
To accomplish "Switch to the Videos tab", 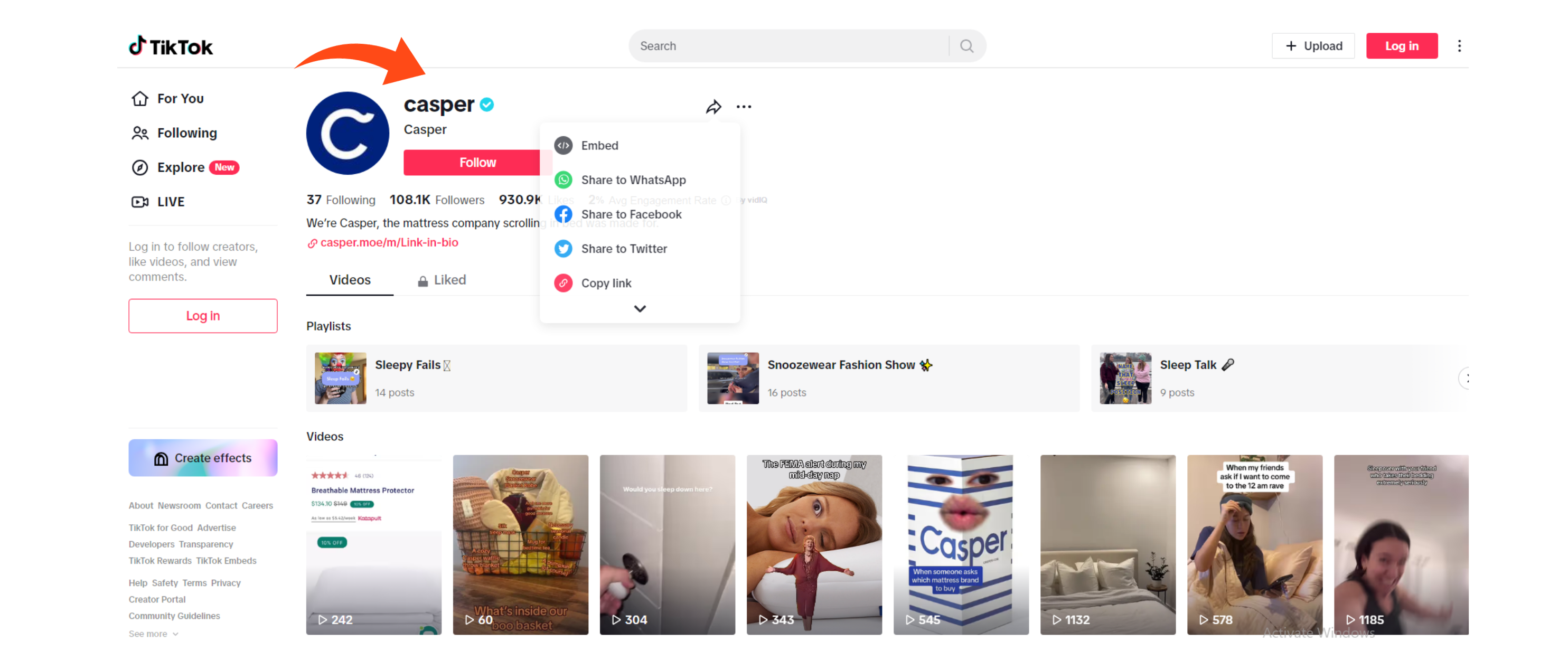I will pos(350,280).
